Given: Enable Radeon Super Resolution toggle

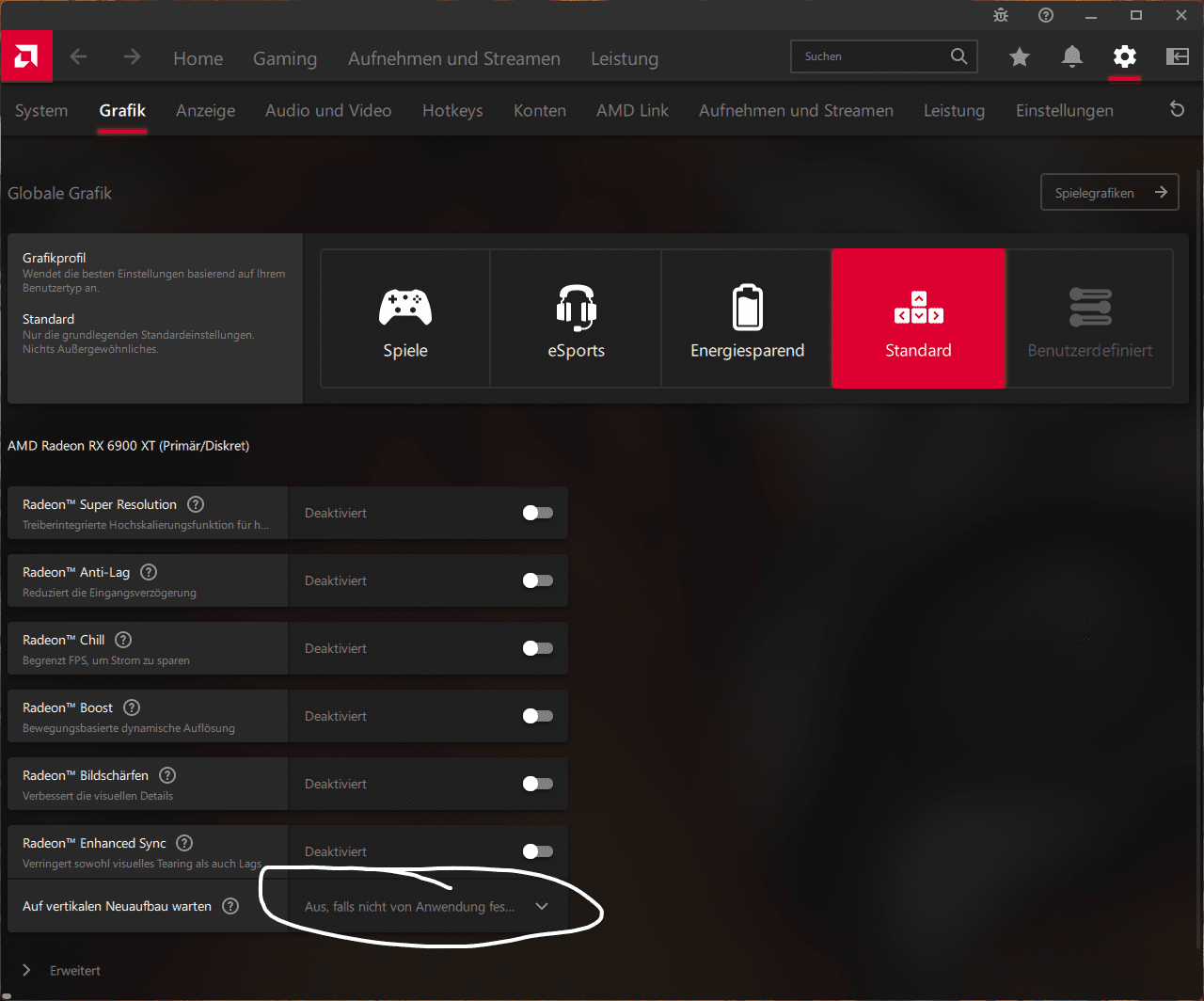Looking at the screenshot, I should [x=538, y=513].
